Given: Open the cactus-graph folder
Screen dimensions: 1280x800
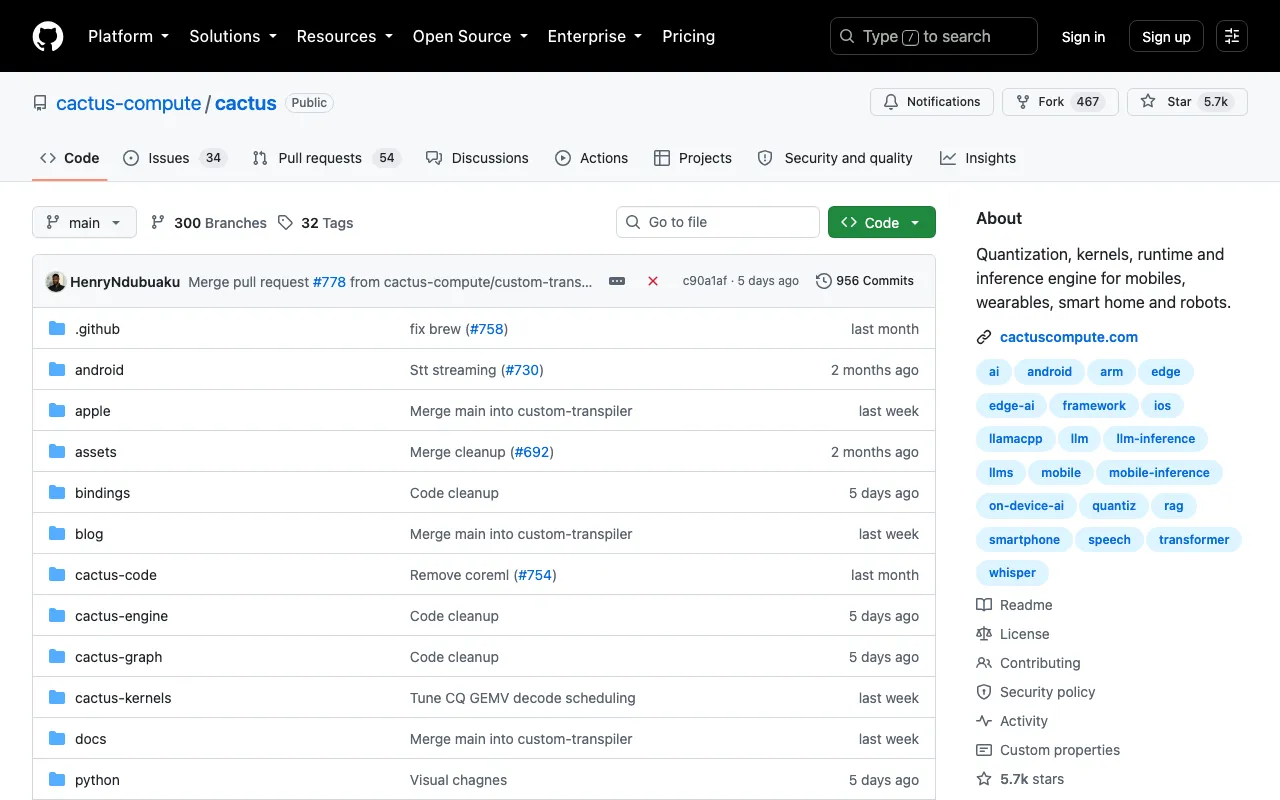Looking at the screenshot, I should click(x=118, y=657).
